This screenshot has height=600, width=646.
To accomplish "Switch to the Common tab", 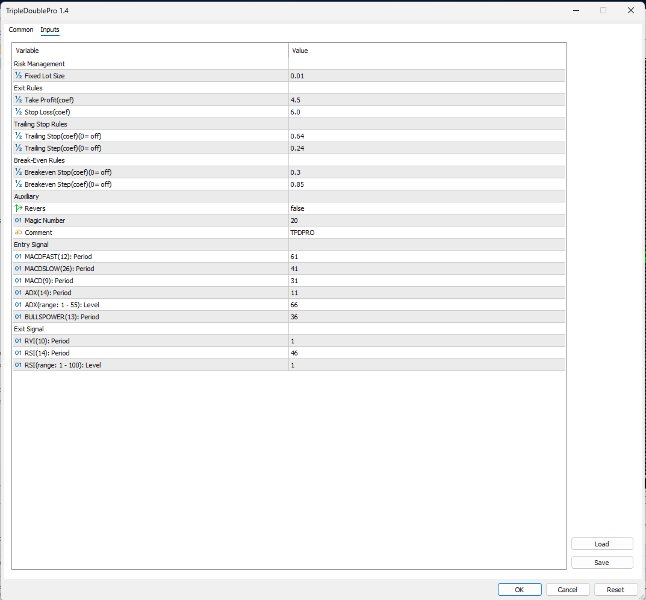I will [x=21, y=30].
